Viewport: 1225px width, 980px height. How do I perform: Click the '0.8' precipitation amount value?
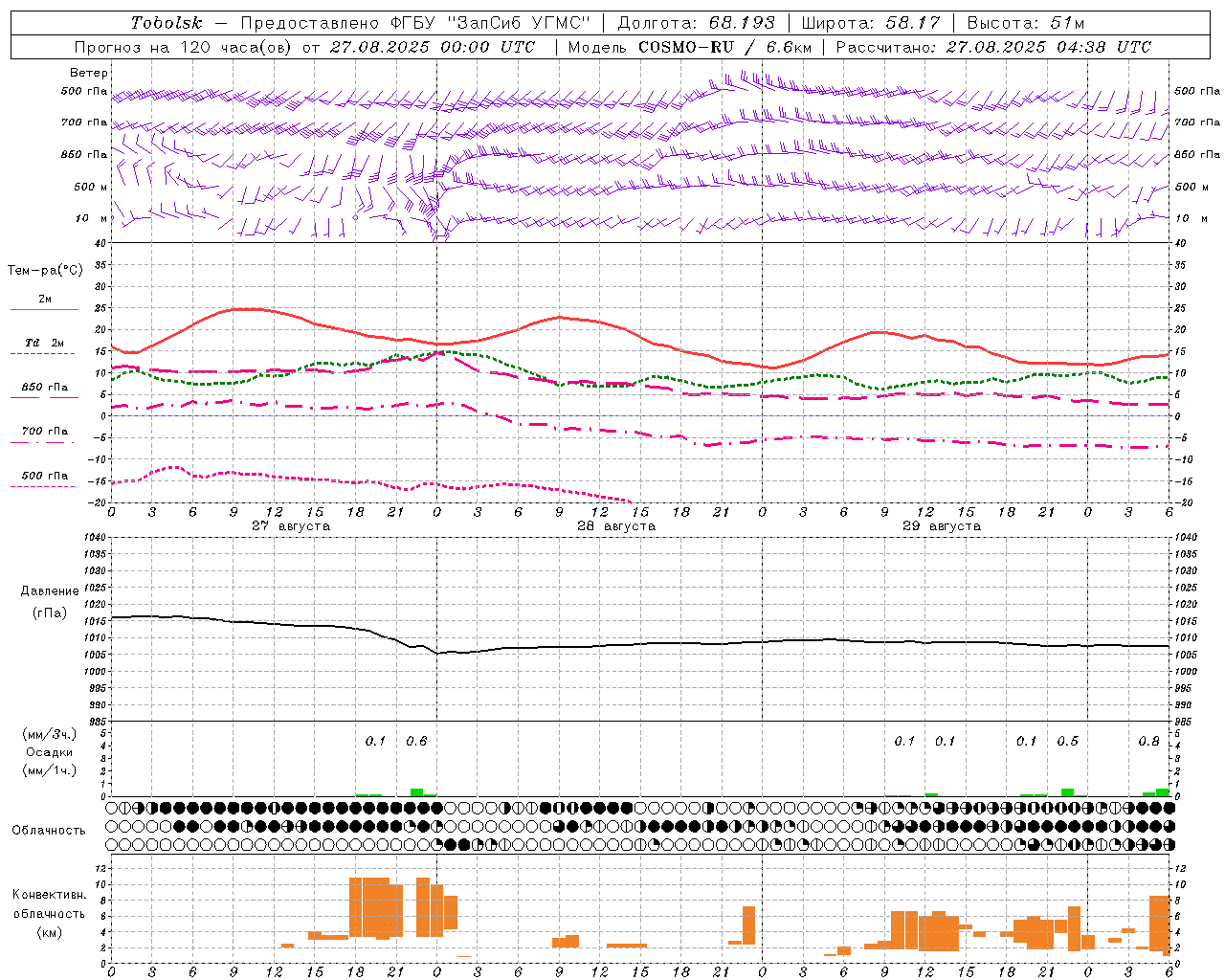coord(1148,741)
